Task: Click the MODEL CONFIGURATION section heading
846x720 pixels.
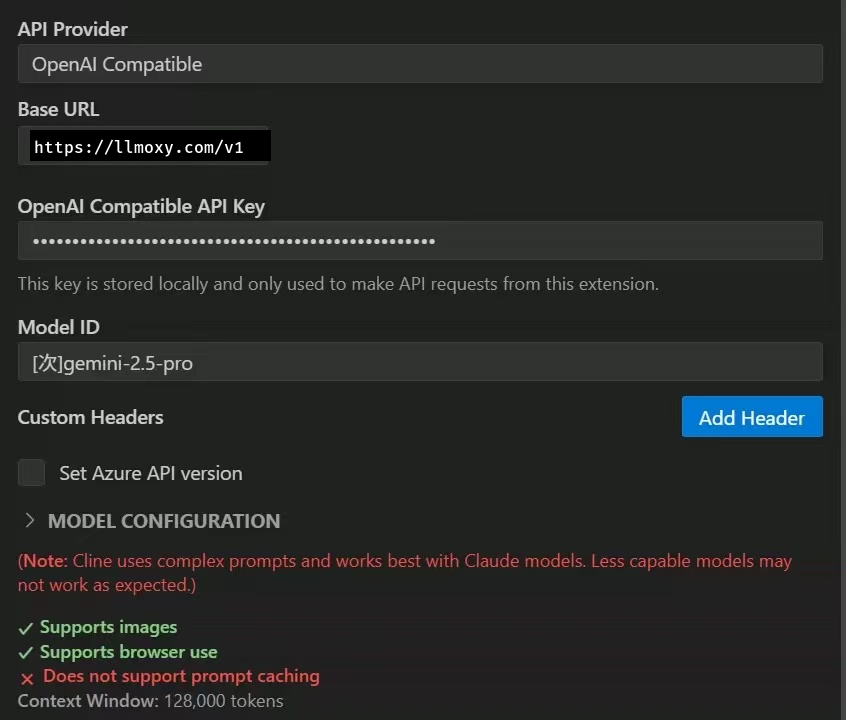Action: [x=164, y=521]
